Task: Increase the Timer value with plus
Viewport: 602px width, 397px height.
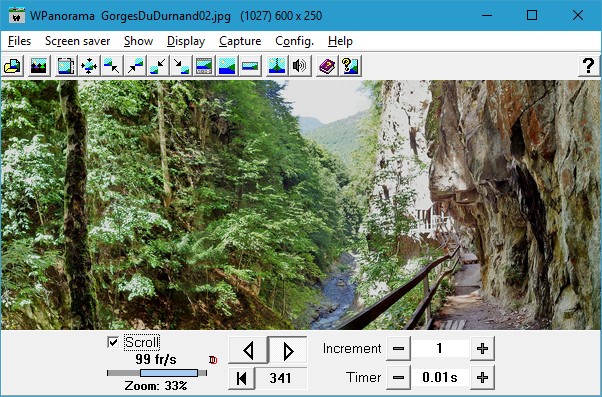Action: 482,377
